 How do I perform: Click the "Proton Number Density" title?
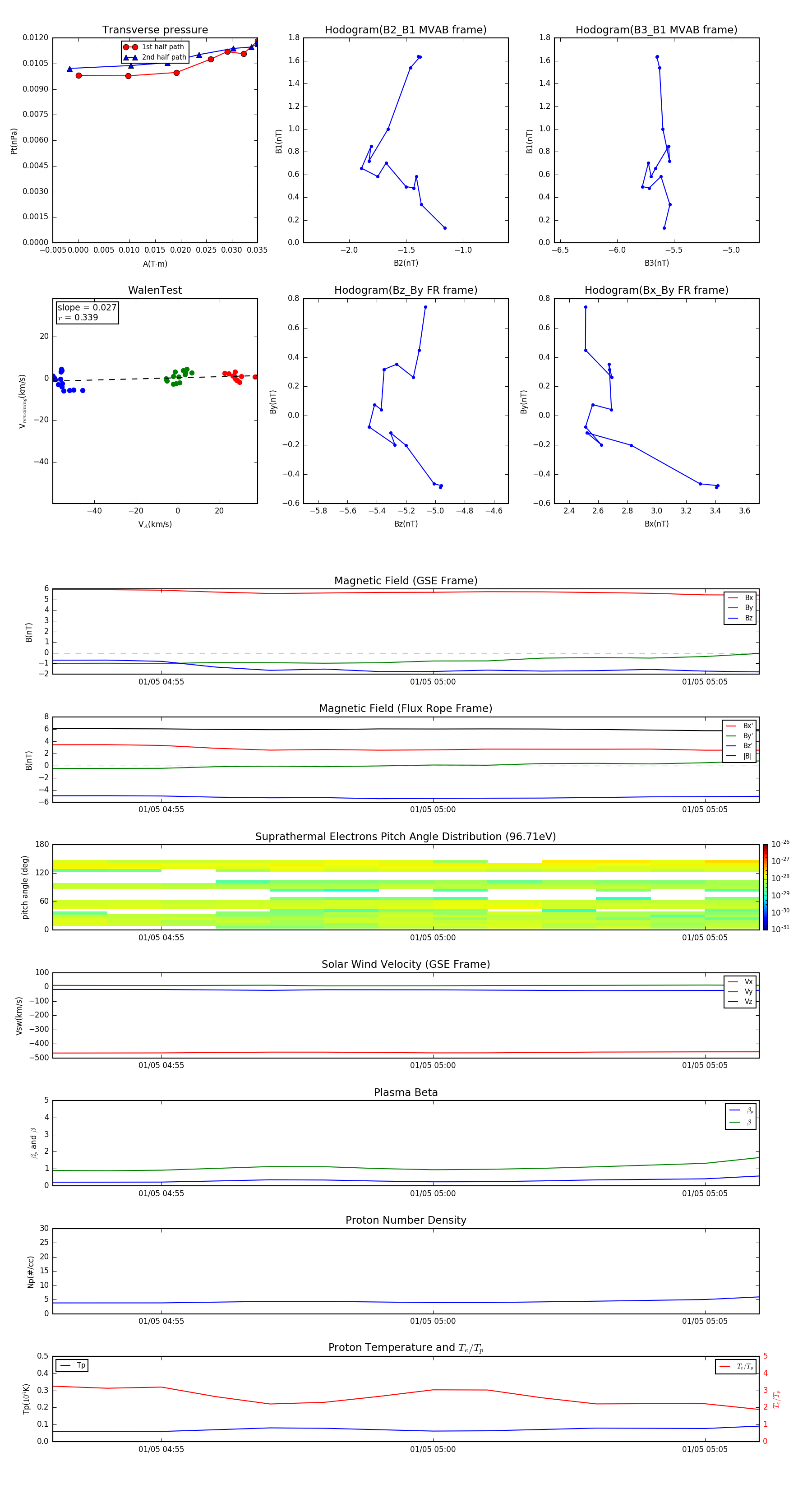pyautogui.click(x=406, y=1220)
